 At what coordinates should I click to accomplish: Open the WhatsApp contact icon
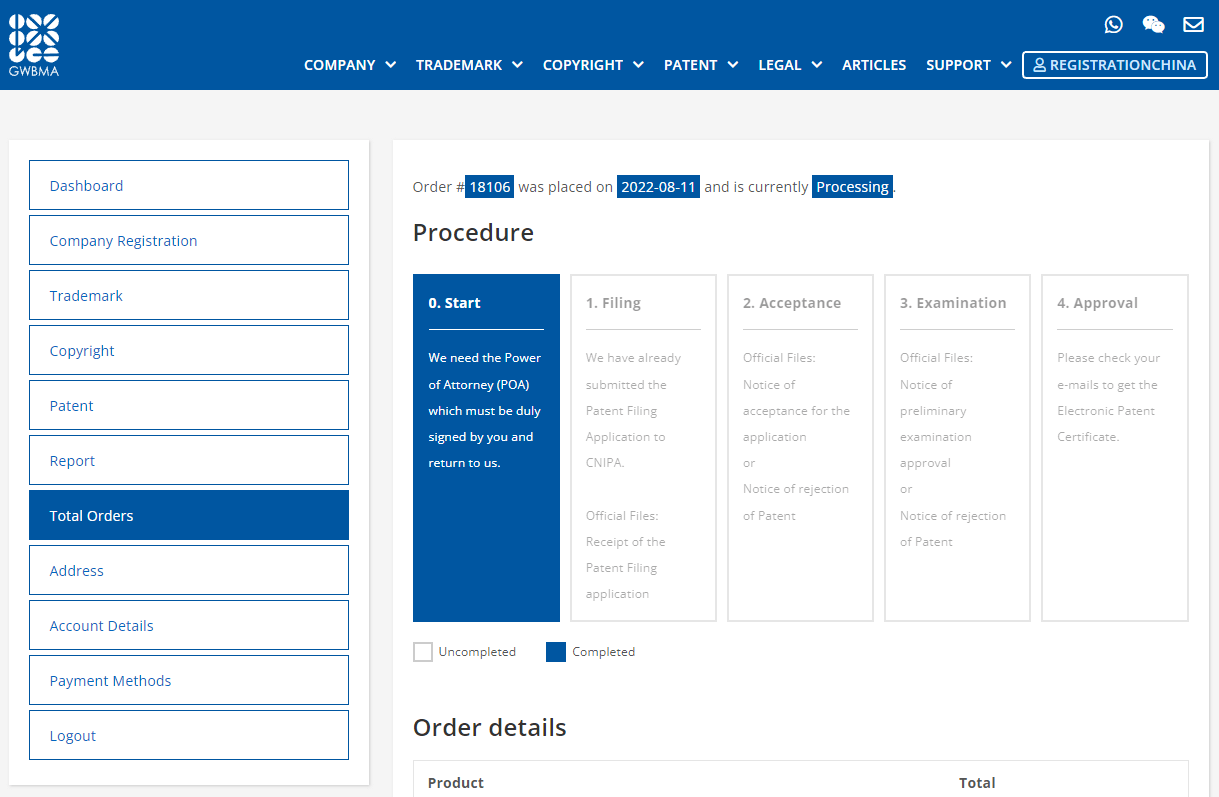point(1114,25)
